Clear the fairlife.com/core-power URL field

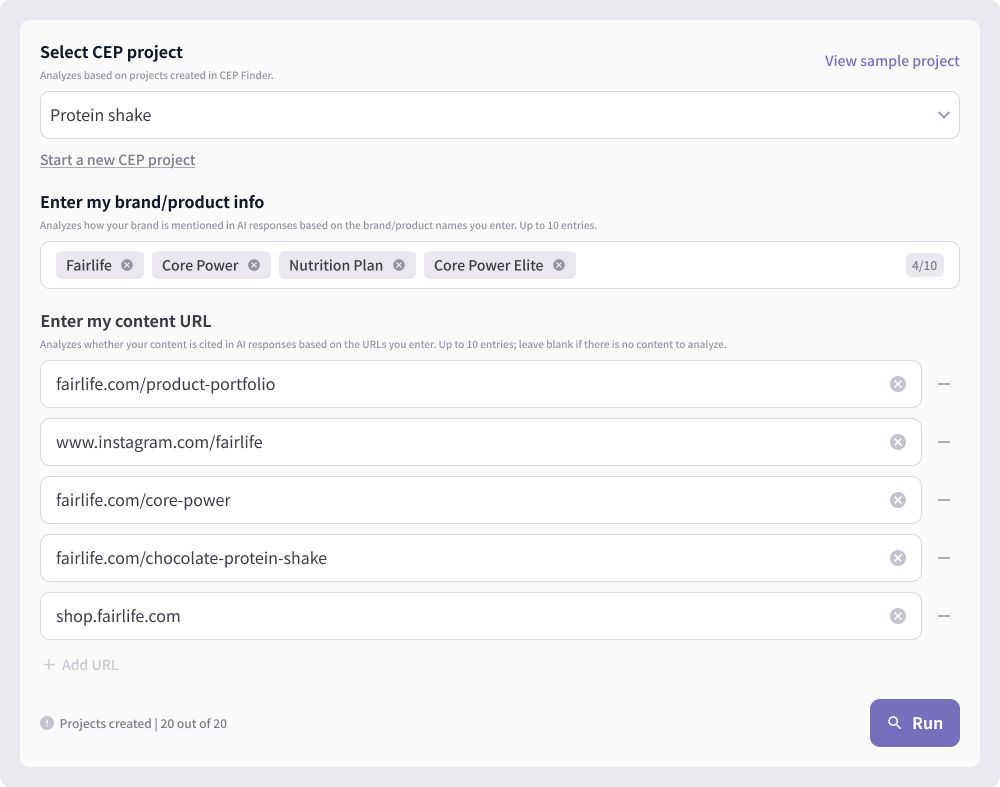coord(897,500)
